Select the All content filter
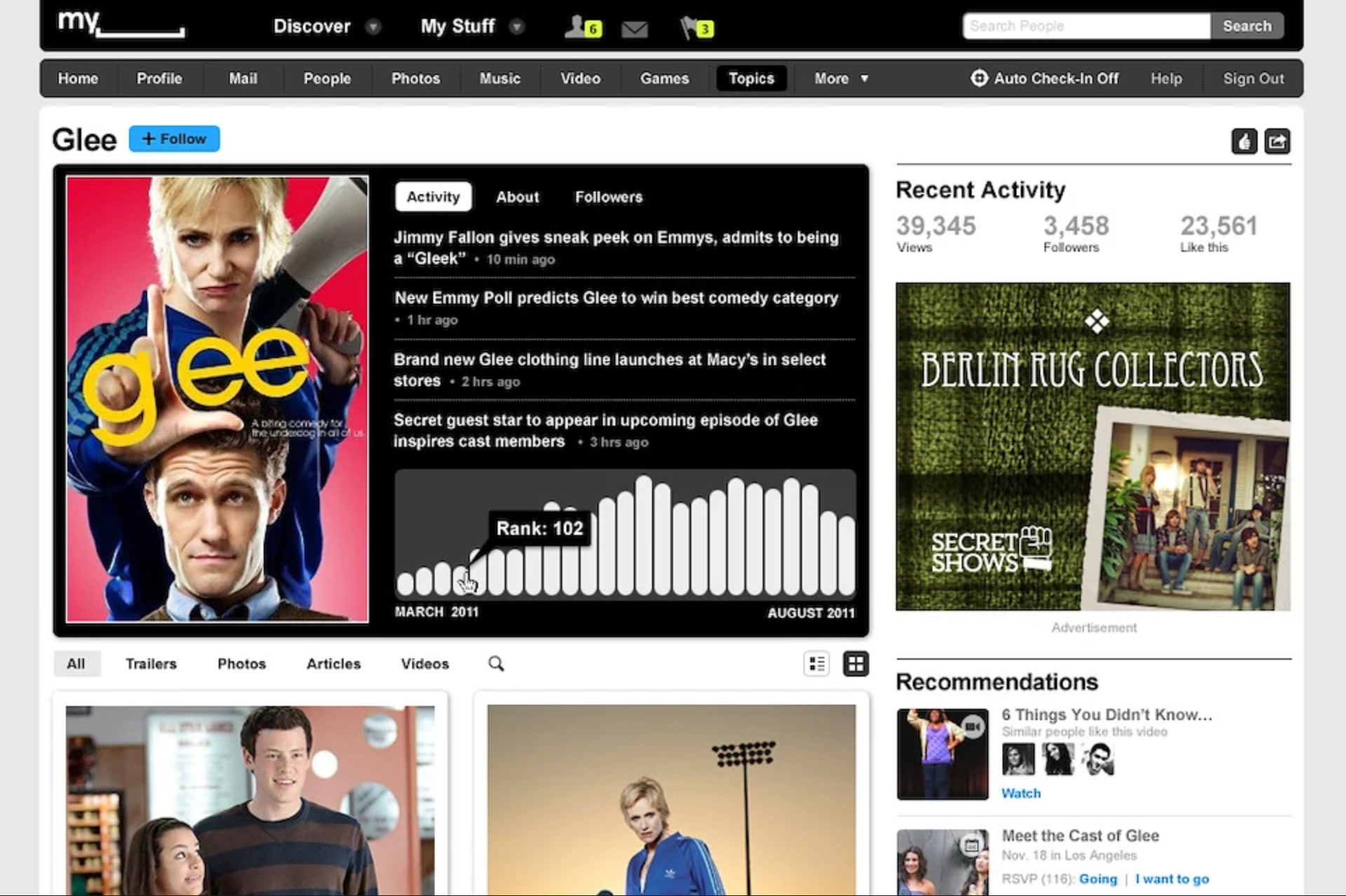Screen dimensions: 1346x896 coord(76,664)
